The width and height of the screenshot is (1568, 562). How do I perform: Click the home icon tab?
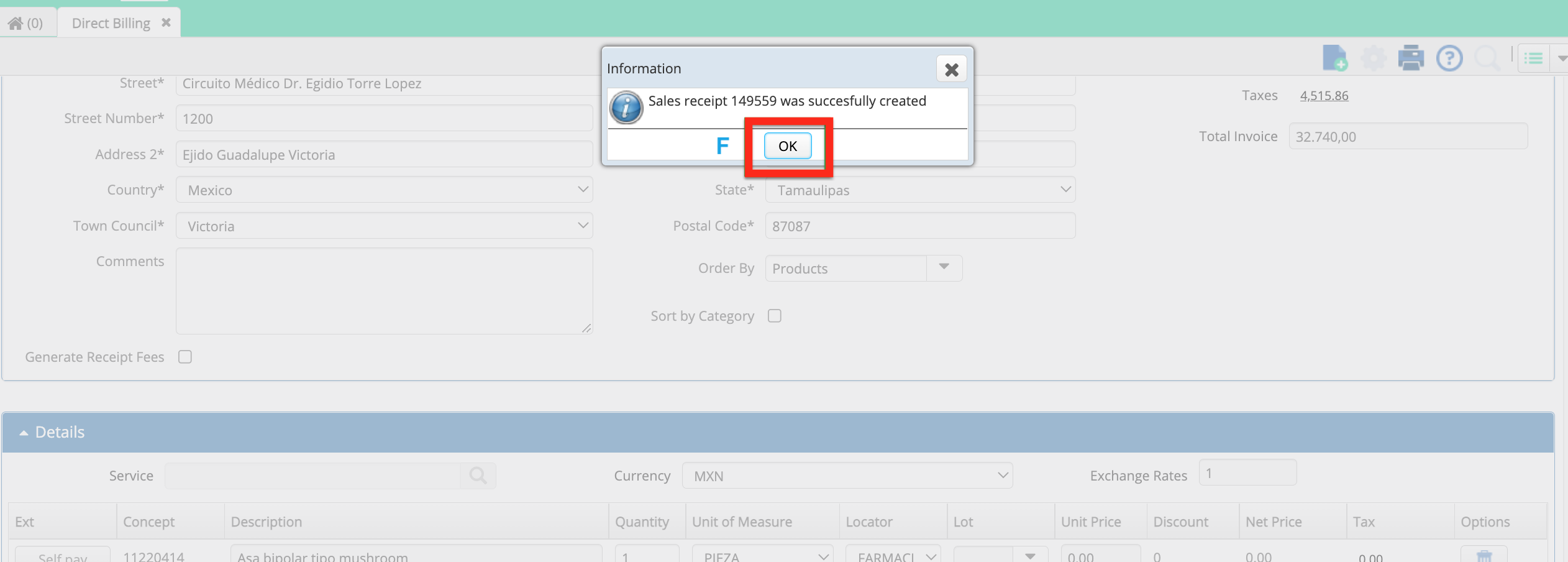click(25, 23)
